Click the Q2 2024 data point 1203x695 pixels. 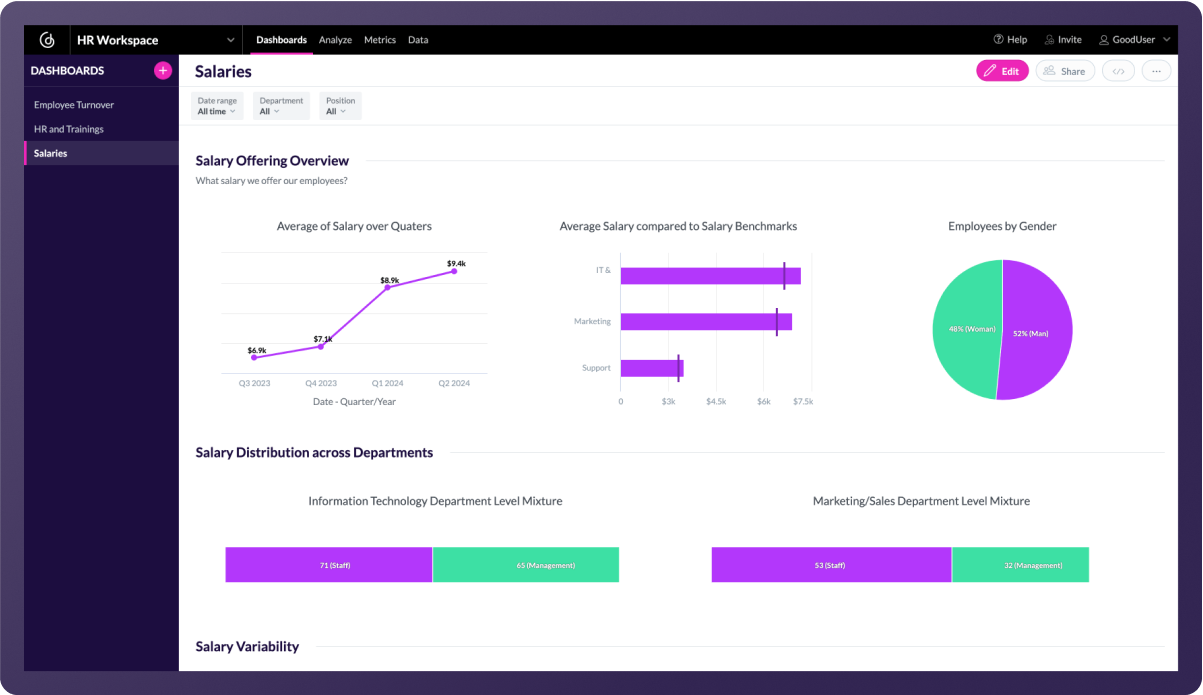tap(454, 271)
